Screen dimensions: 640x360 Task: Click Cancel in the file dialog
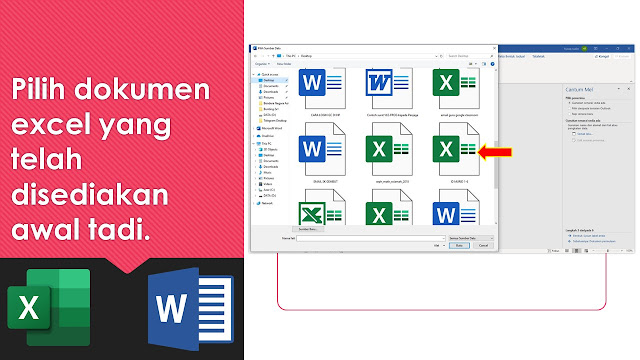pos(484,245)
